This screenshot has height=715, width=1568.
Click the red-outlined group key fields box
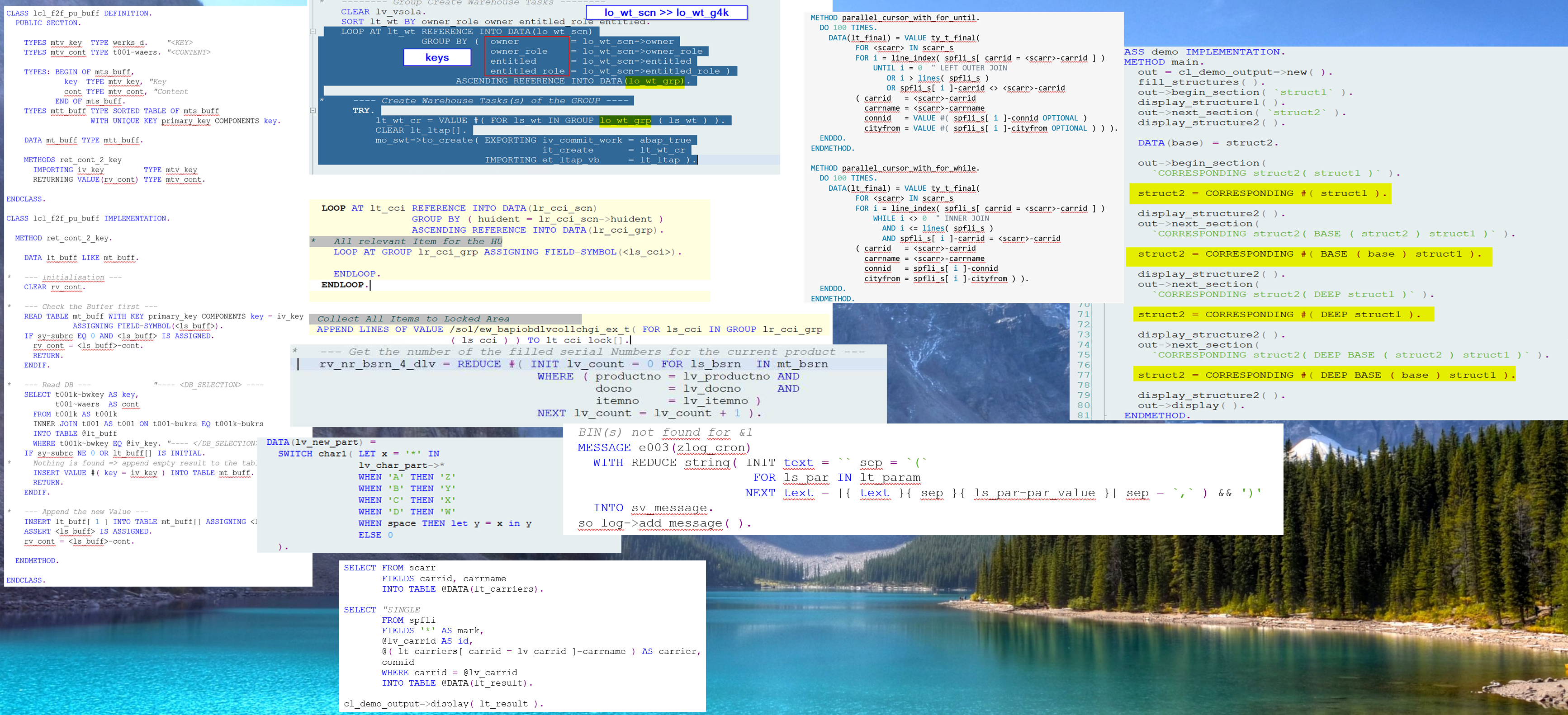point(528,56)
